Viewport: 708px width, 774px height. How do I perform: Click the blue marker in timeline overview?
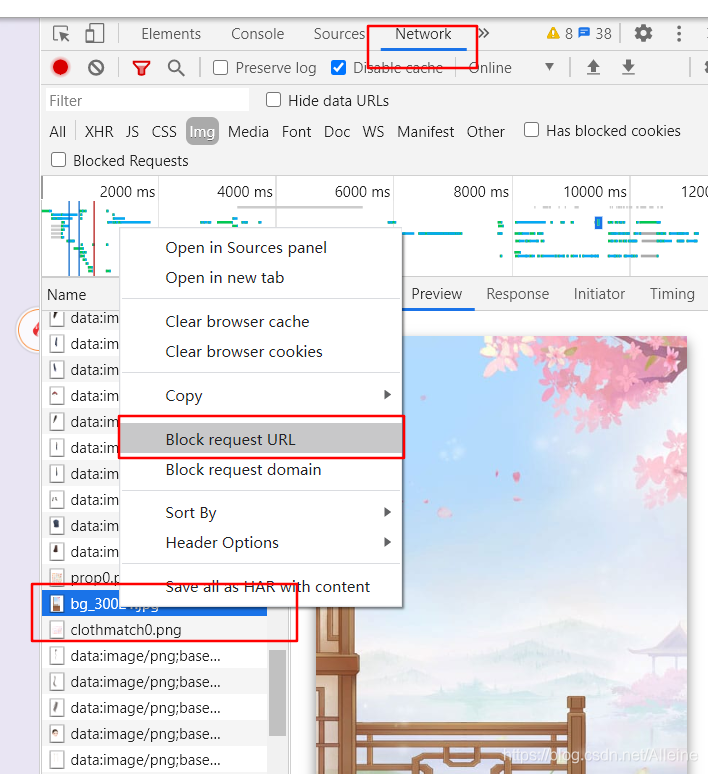click(x=598, y=222)
